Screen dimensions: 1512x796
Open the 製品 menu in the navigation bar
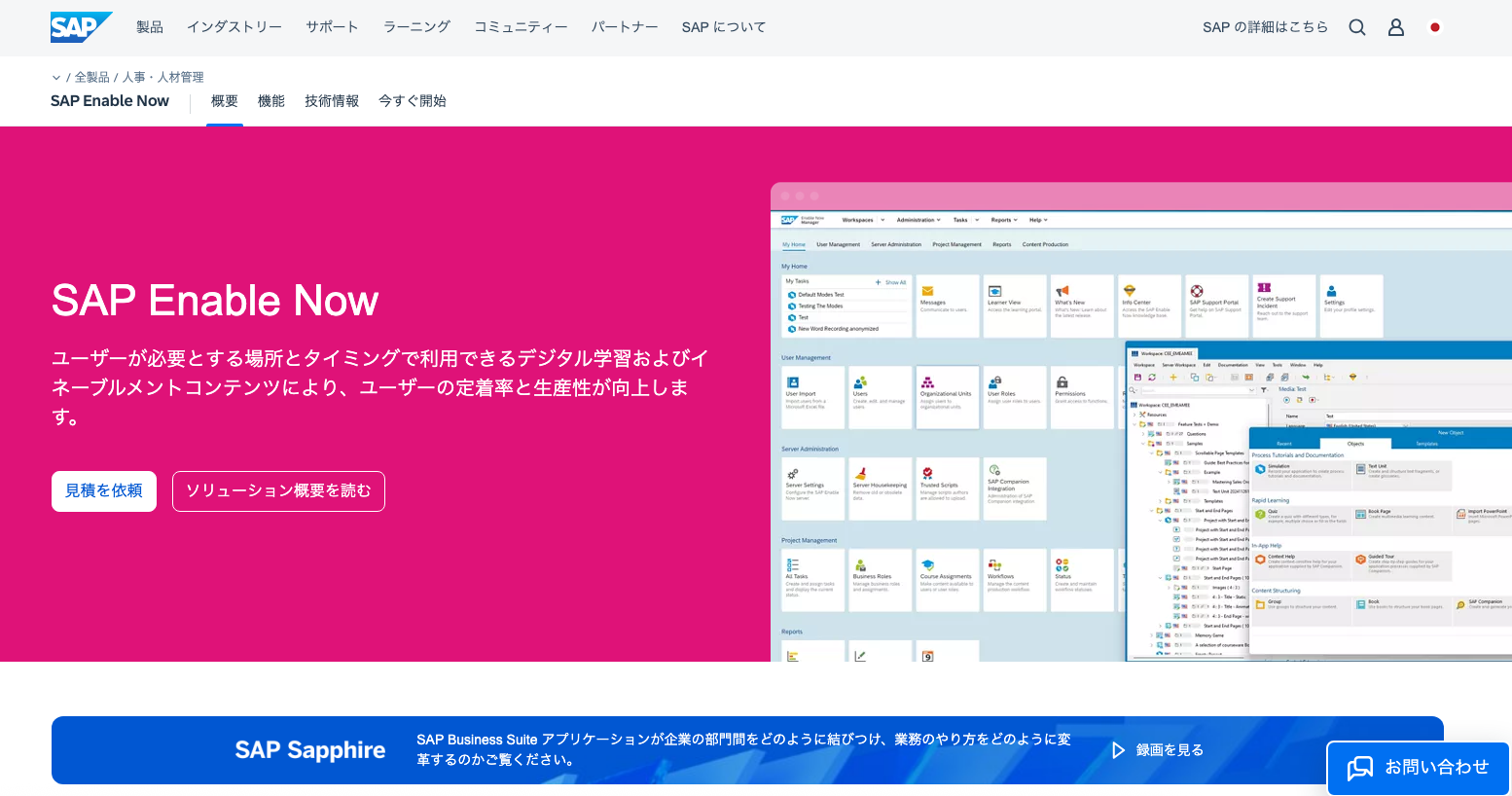pos(149,27)
